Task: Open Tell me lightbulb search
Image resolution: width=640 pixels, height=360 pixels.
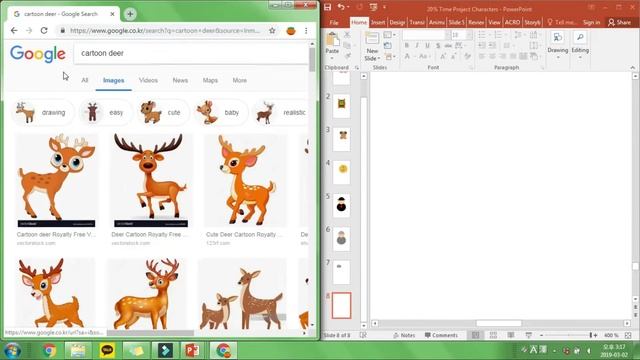Action: 561,22
